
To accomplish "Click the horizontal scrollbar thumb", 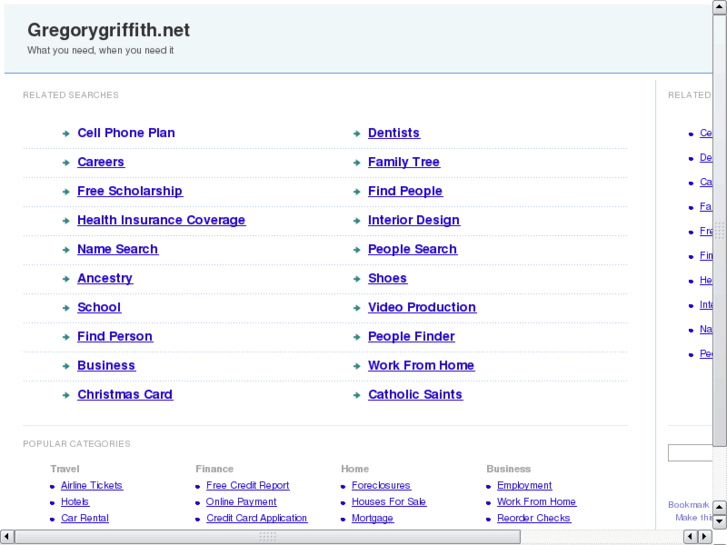I will point(267,537).
